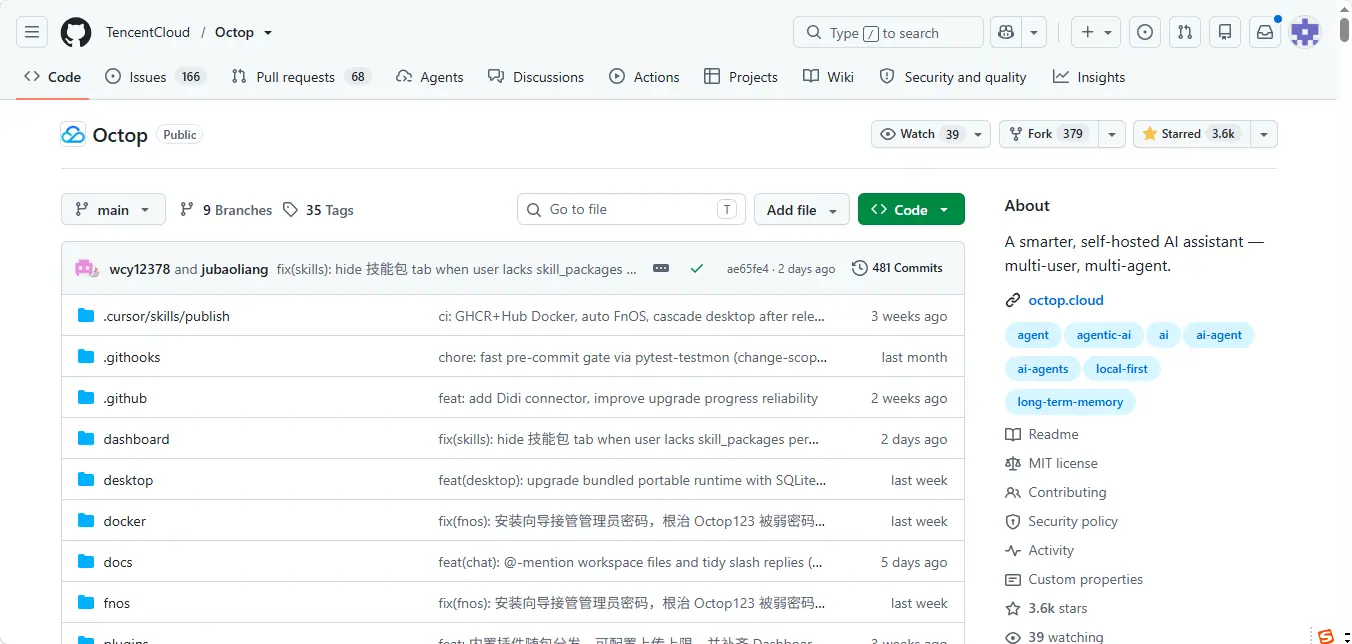Open the issues icon in top header
This screenshot has width=1352, height=644.
pyautogui.click(x=1145, y=32)
